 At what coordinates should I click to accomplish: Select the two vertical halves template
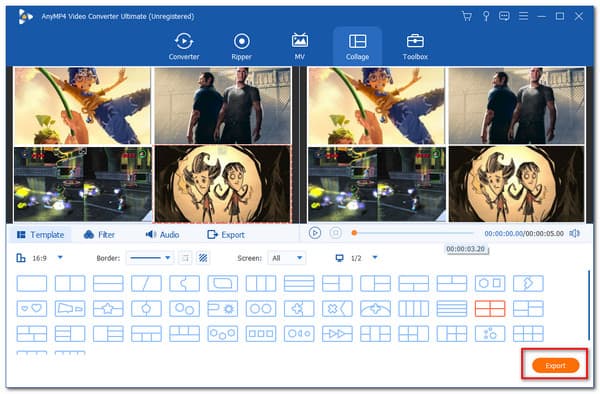[70, 283]
